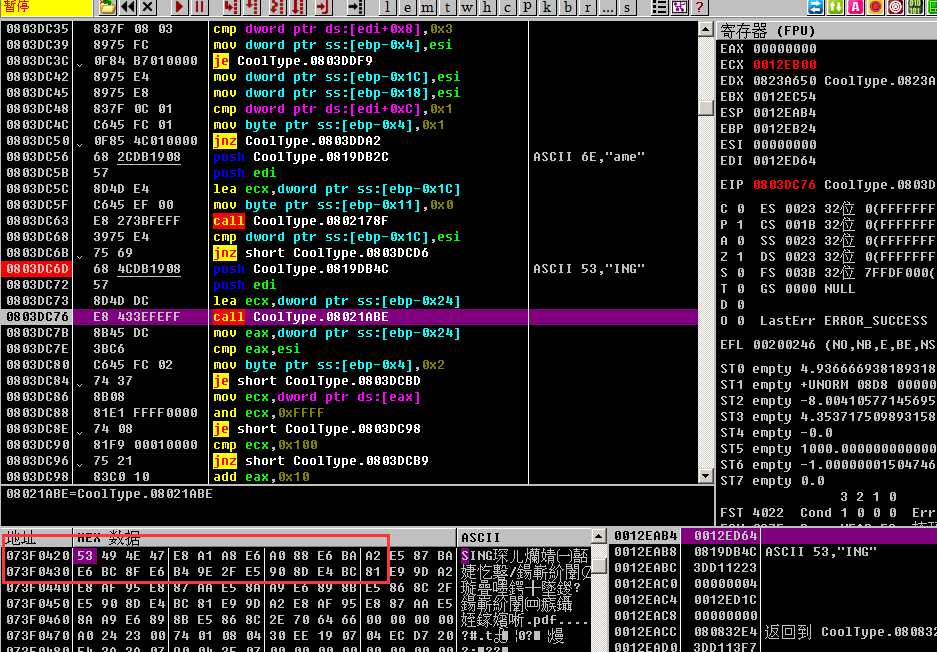Viewport: 937px width, 652px height.
Task: Click the Open file toolbar icon
Action: [107, 7]
